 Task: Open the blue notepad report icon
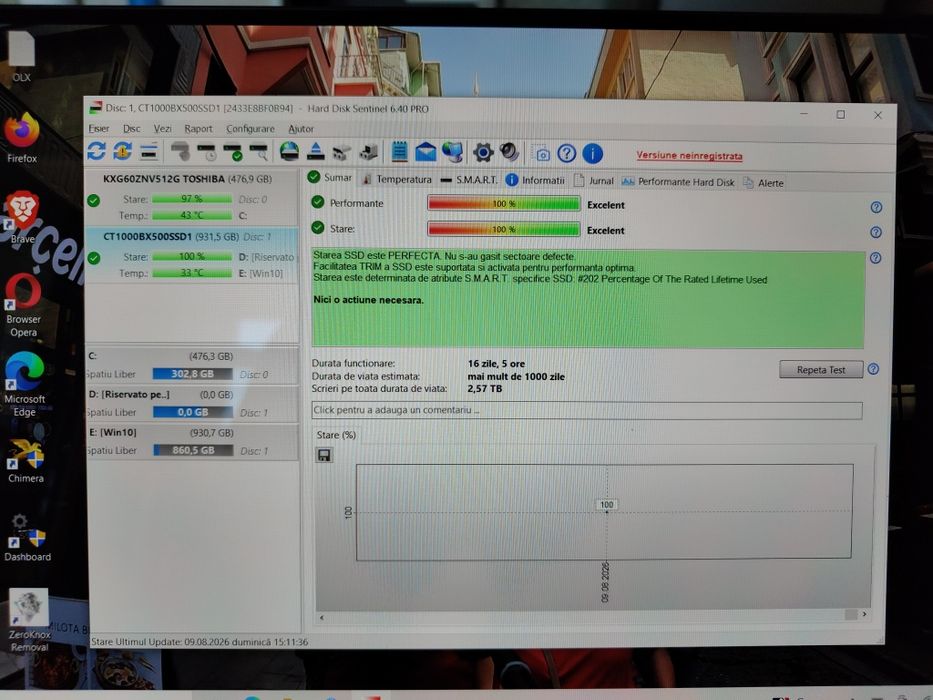coord(400,152)
